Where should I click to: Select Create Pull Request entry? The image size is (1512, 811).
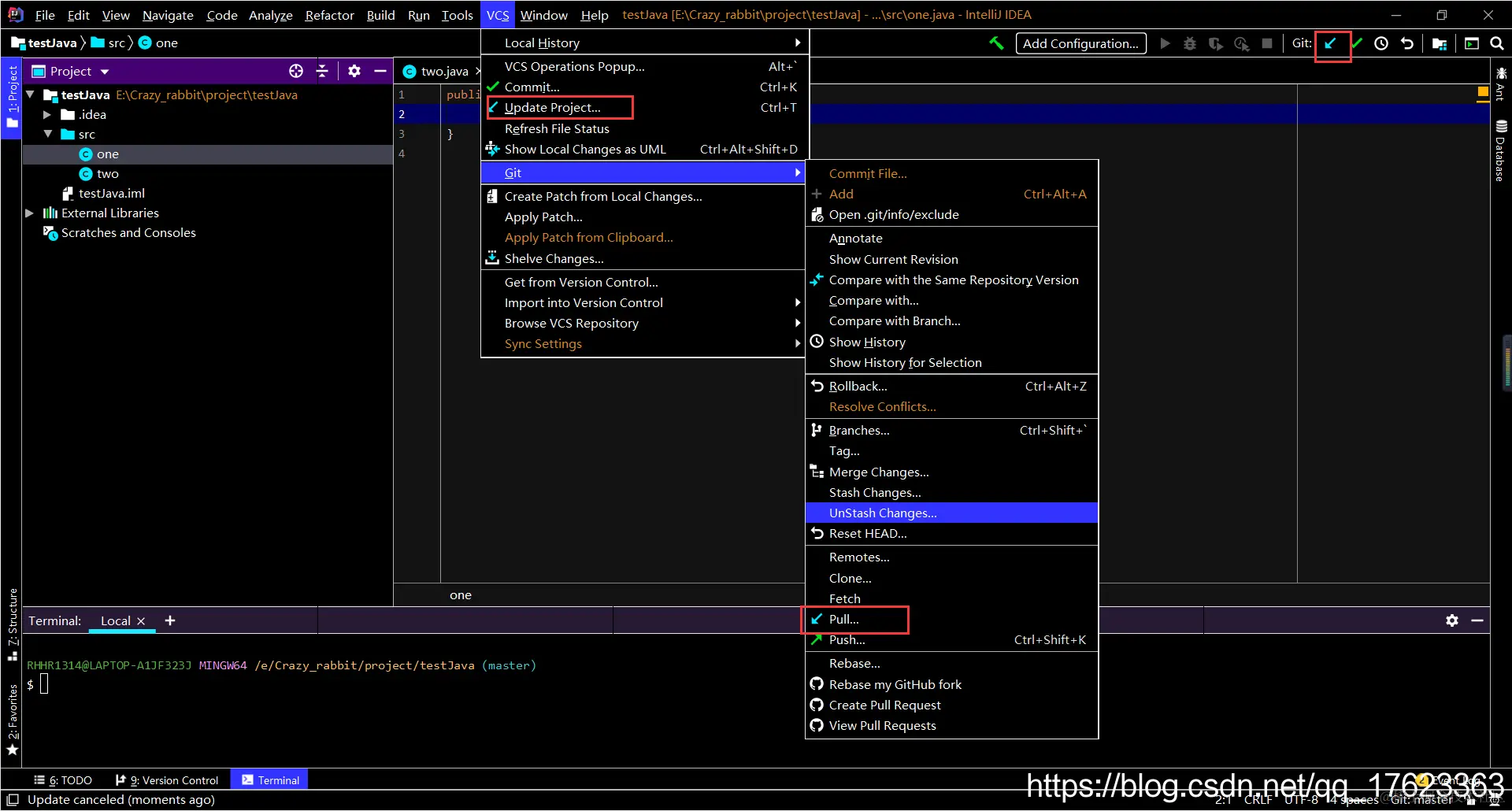pos(951,705)
